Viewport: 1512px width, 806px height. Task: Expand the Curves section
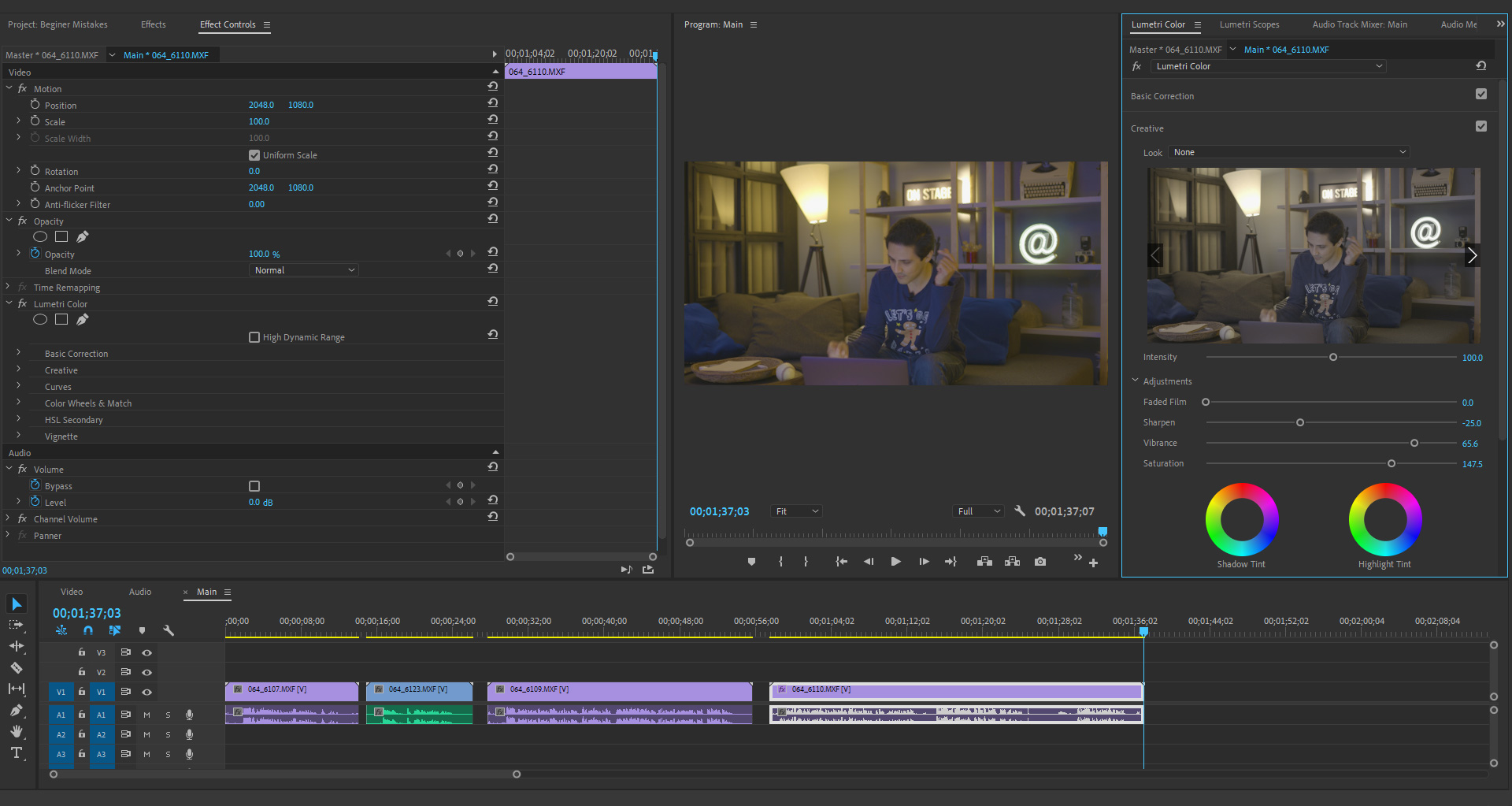click(x=18, y=386)
